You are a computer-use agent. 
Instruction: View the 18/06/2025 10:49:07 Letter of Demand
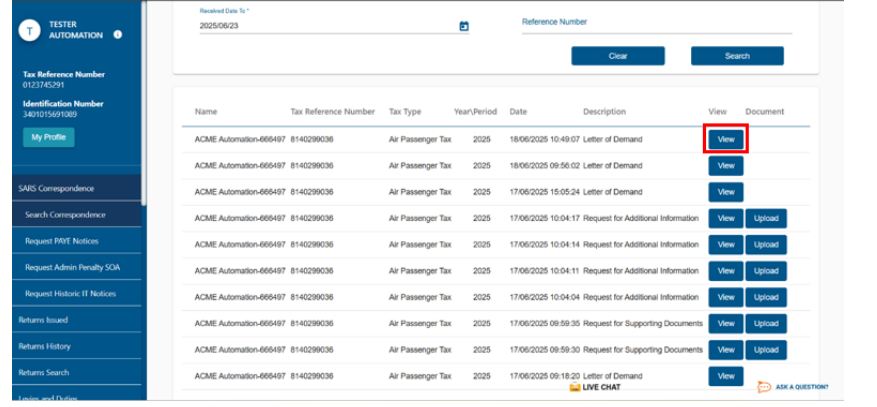click(726, 139)
